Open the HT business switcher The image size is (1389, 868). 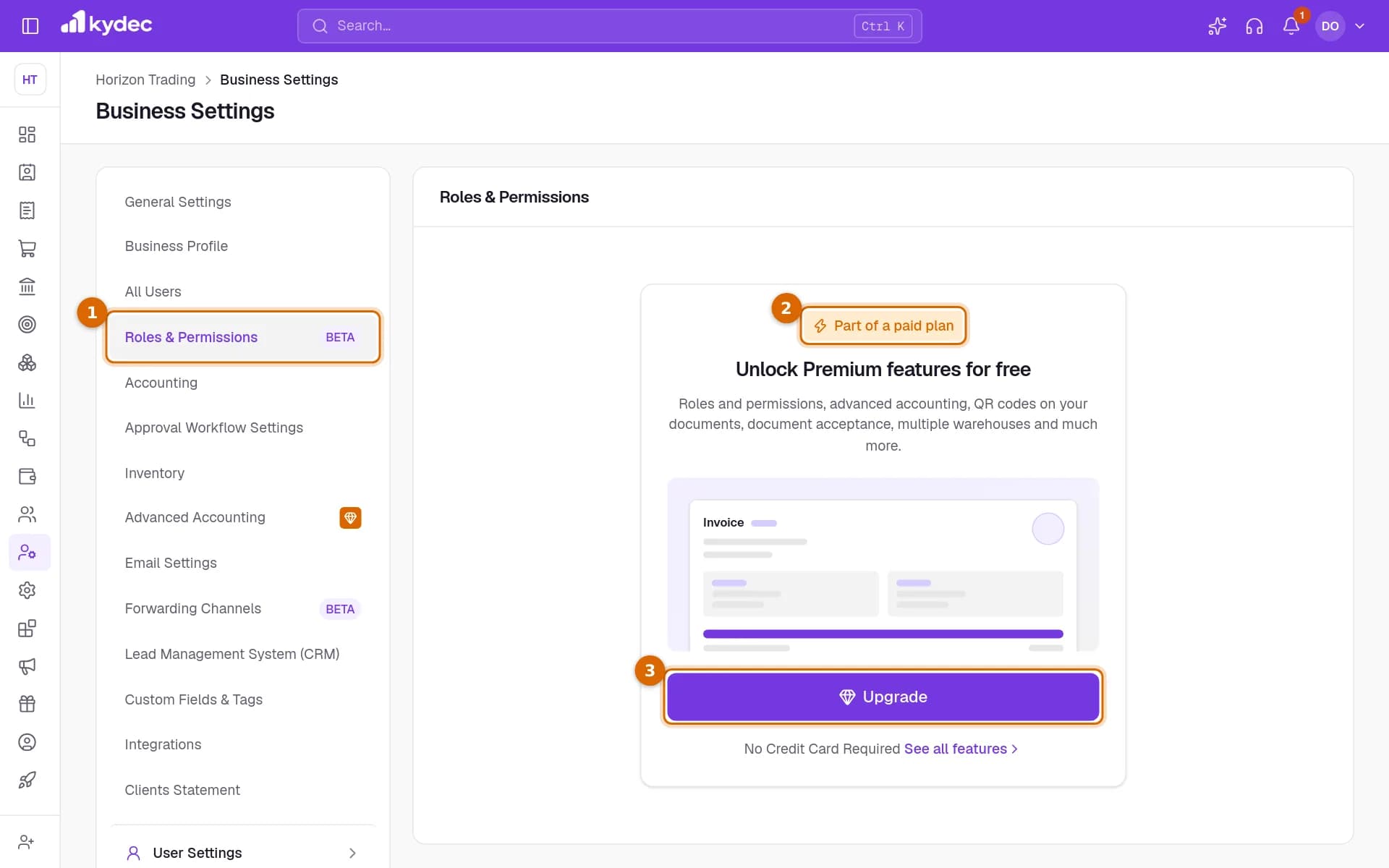[30, 80]
